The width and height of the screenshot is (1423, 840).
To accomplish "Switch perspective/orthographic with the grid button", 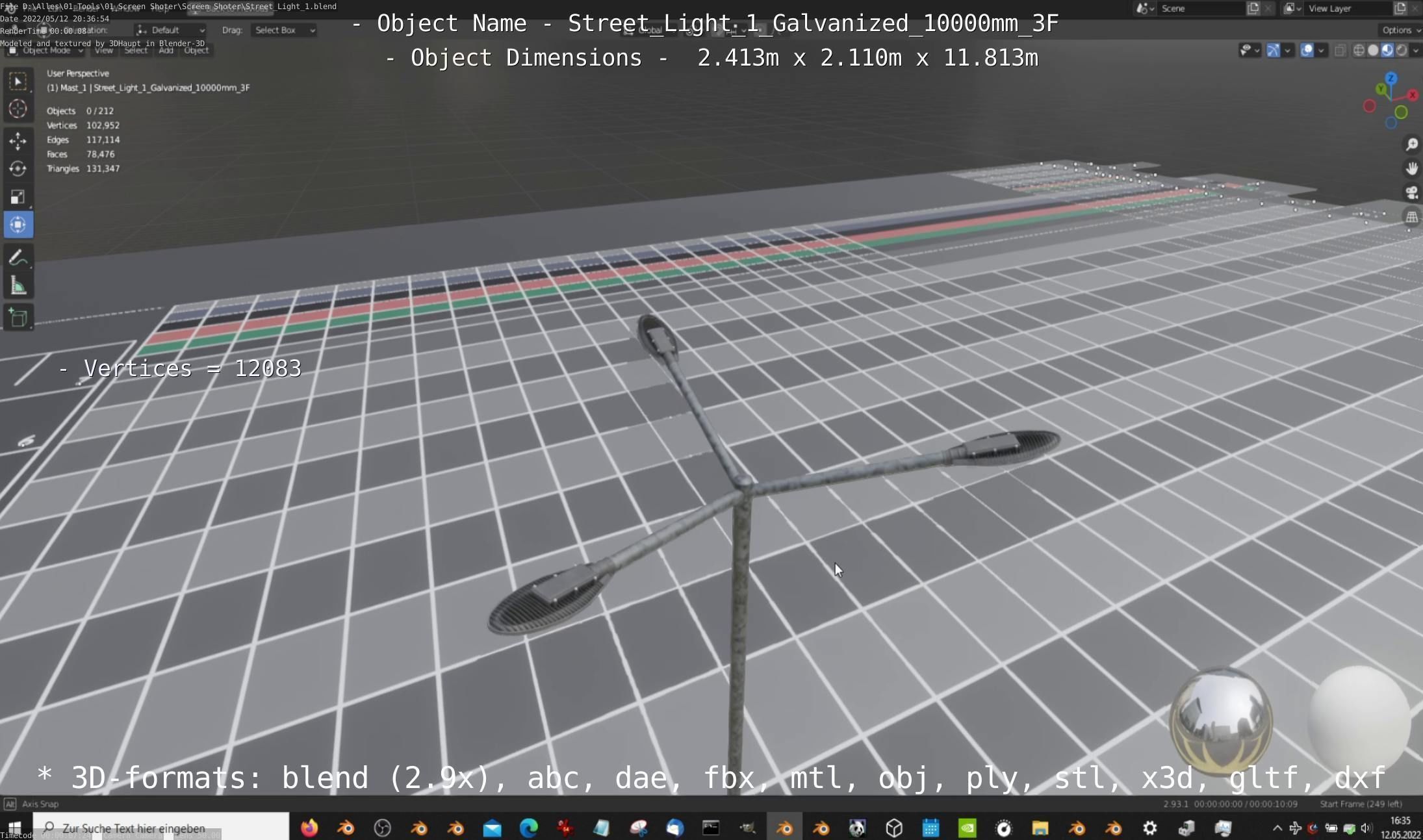I will [x=1411, y=216].
